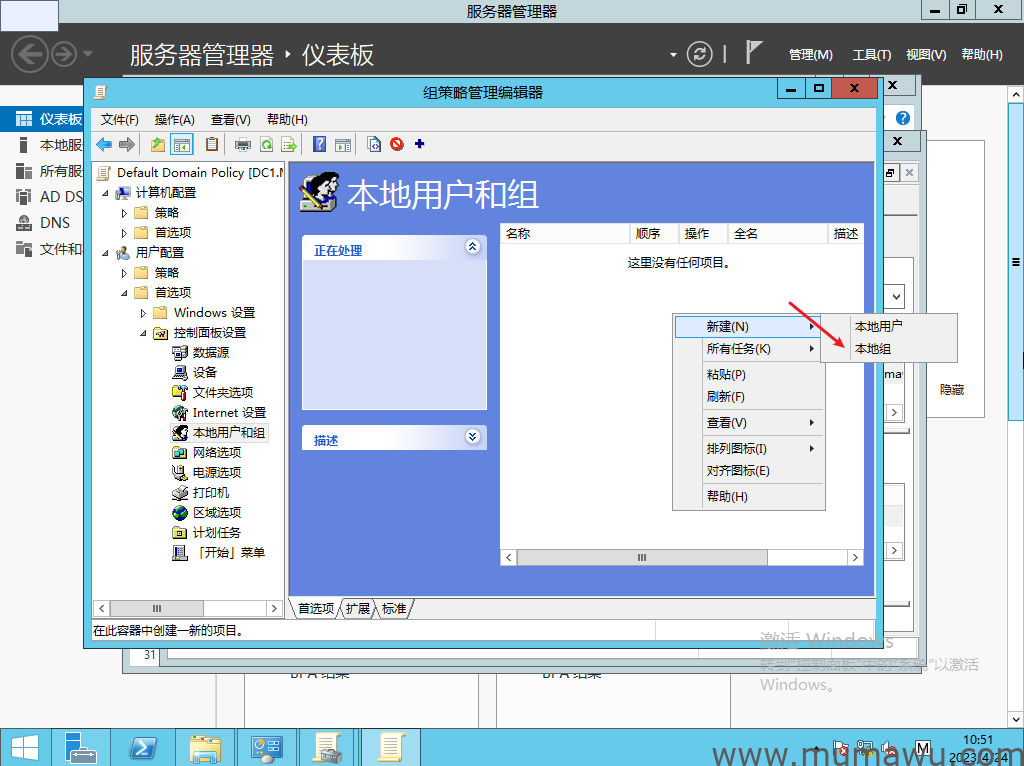Click the green Refresh toolbar icon
The width and height of the screenshot is (1024, 766).
pos(266,144)
